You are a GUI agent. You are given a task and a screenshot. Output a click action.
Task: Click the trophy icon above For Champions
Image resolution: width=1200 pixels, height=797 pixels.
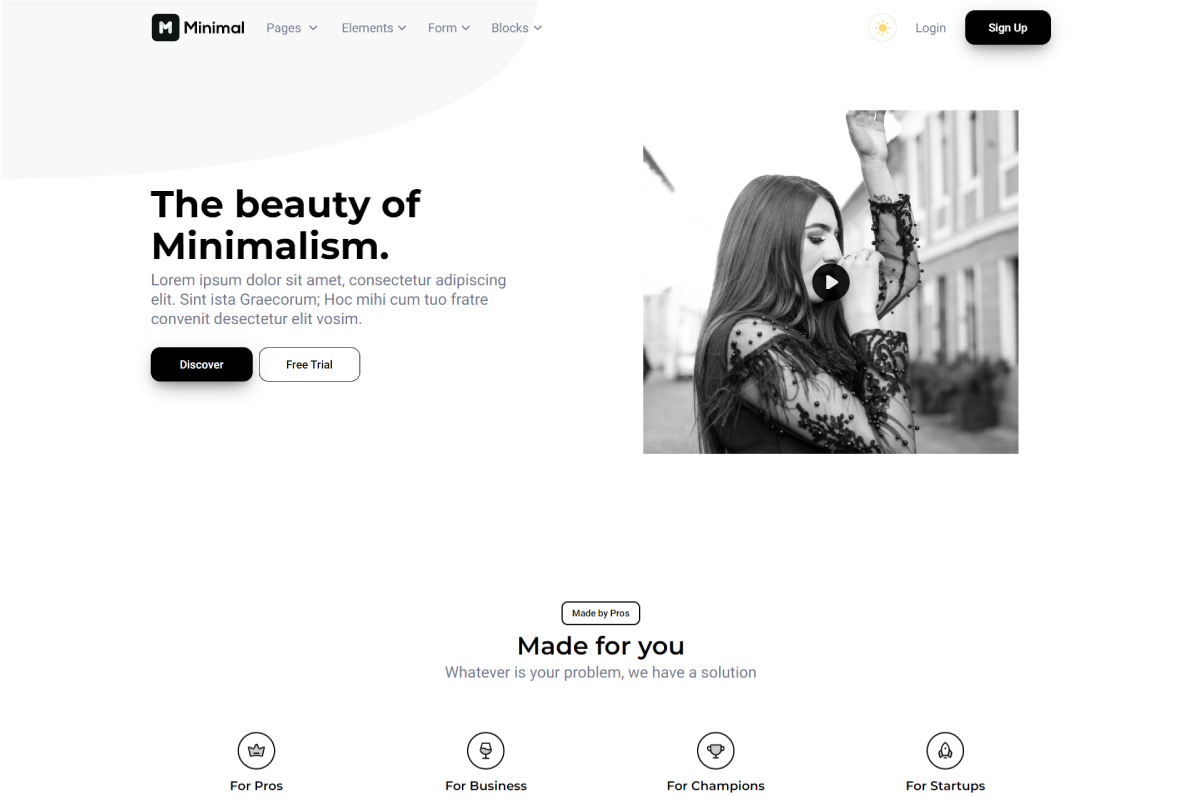pyautogui.click(x=716, y=750)
